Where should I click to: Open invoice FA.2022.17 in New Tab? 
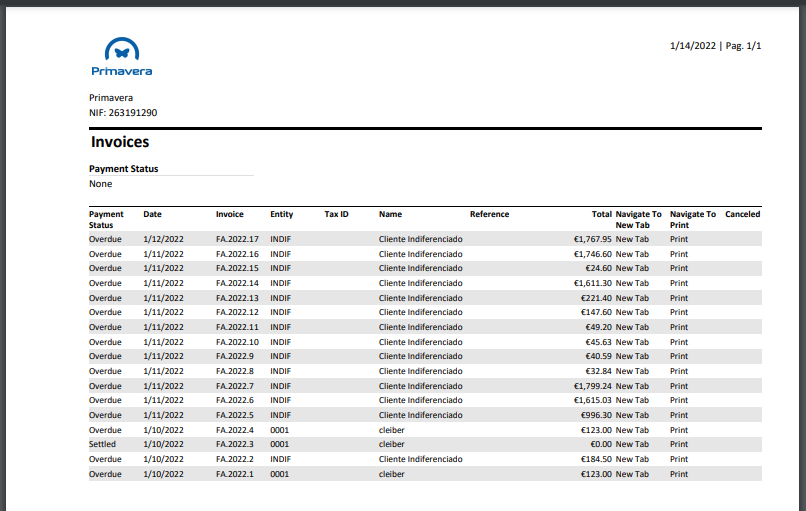coord(632,239)
